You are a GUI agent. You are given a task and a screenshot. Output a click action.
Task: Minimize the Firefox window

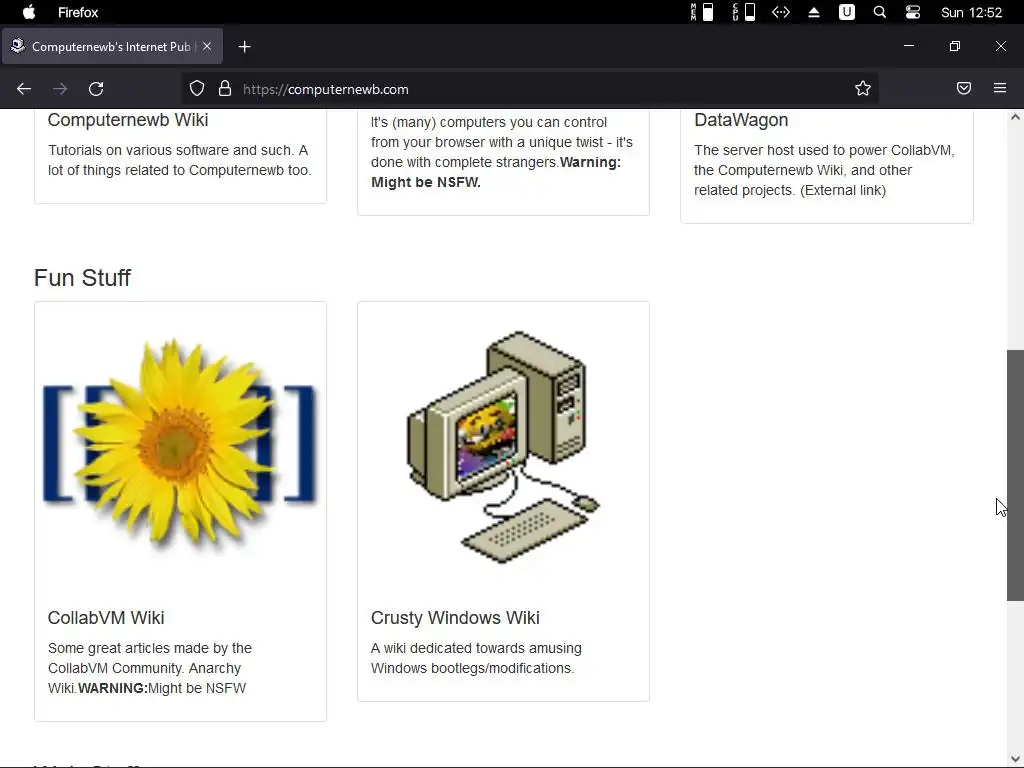[x=908, y=46]
